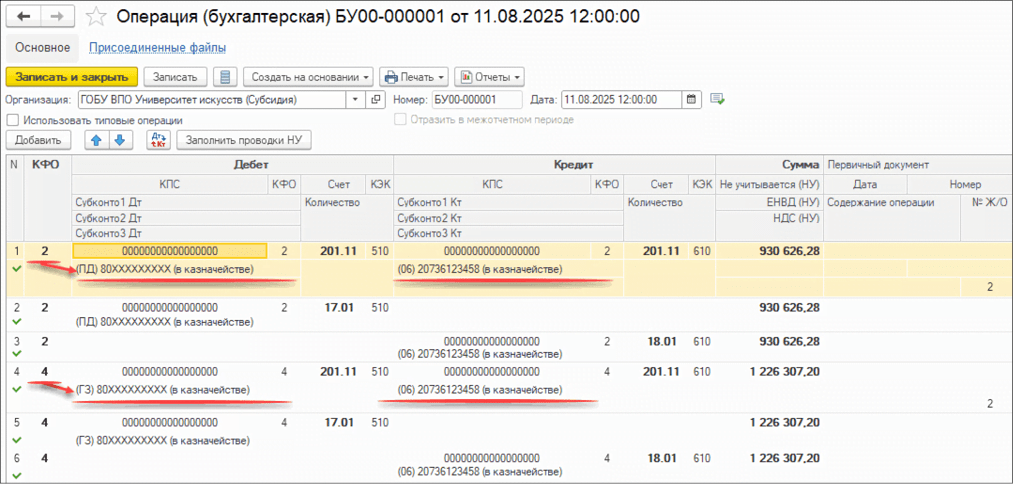Click into the Номер input field
This screenshot has height=484, width=1013.
pos(476,99)
